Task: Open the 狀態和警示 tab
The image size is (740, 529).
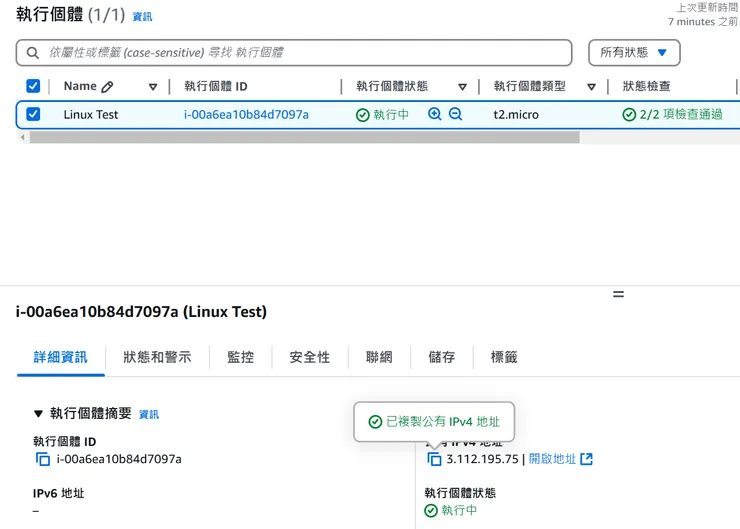Action: click(x=157, y=357)
